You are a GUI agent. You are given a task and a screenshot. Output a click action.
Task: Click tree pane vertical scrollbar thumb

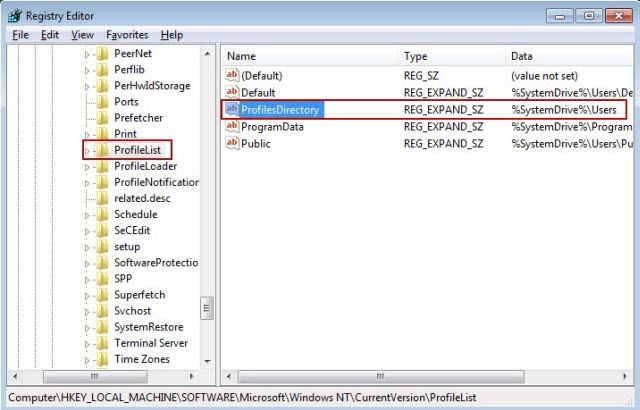click(x=207, y=309)
